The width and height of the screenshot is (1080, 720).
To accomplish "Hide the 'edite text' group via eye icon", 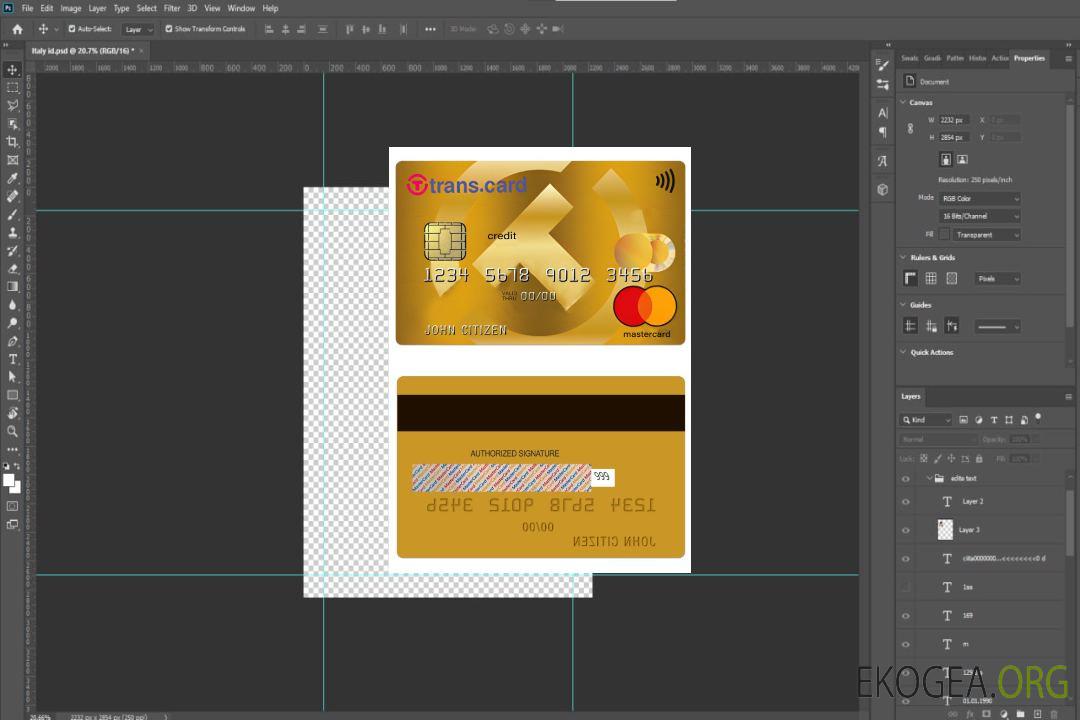I will (x=906, y=479).
